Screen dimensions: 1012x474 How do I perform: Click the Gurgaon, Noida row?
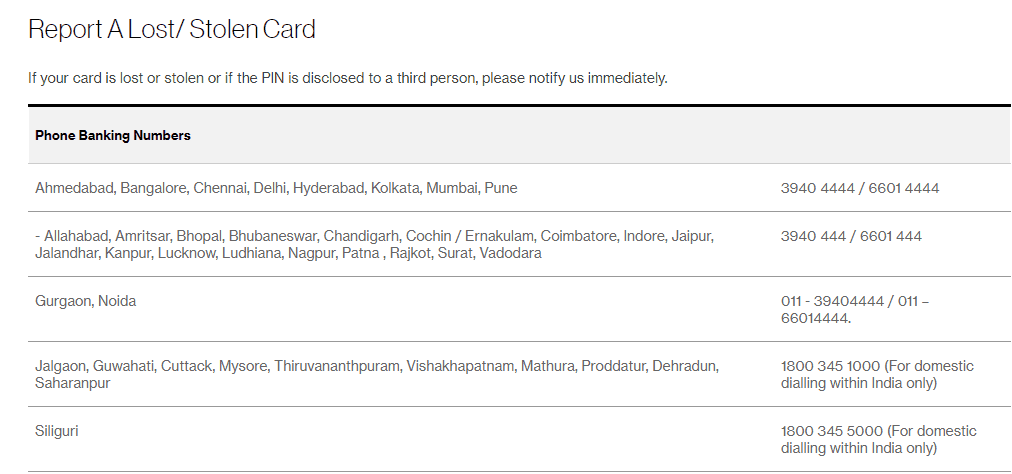(86, 301)
